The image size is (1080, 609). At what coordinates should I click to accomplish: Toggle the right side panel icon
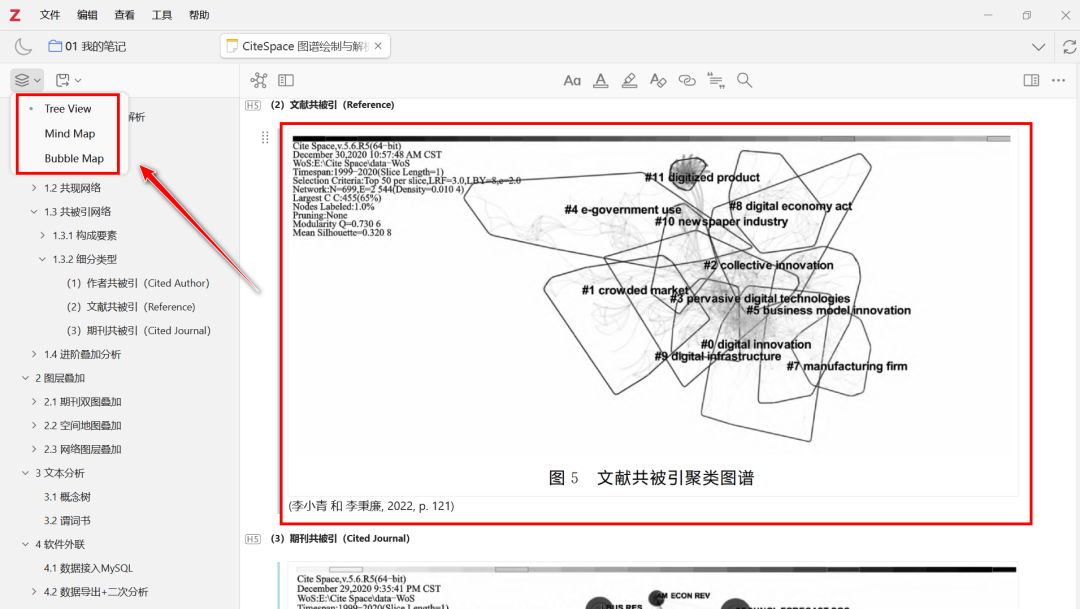[1031, 80]
